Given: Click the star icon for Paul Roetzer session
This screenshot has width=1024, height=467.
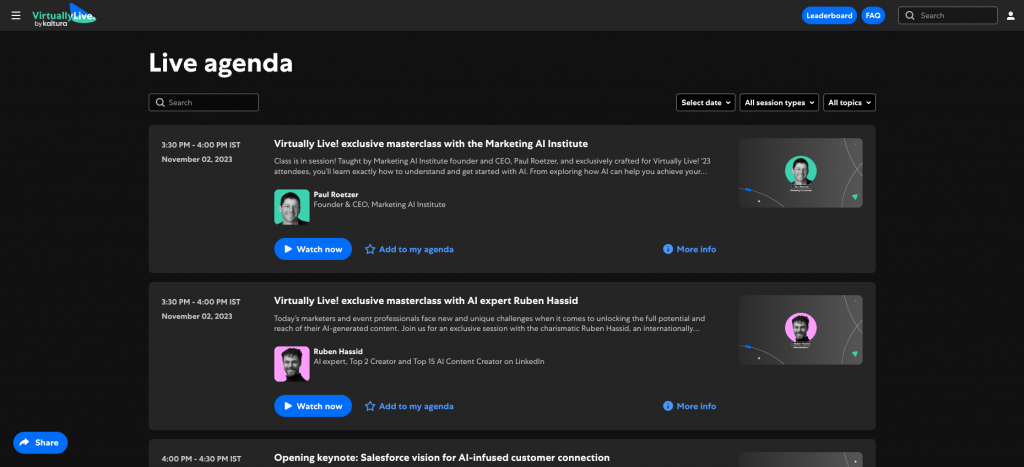Looking at the screenshot, I should 370,249.
